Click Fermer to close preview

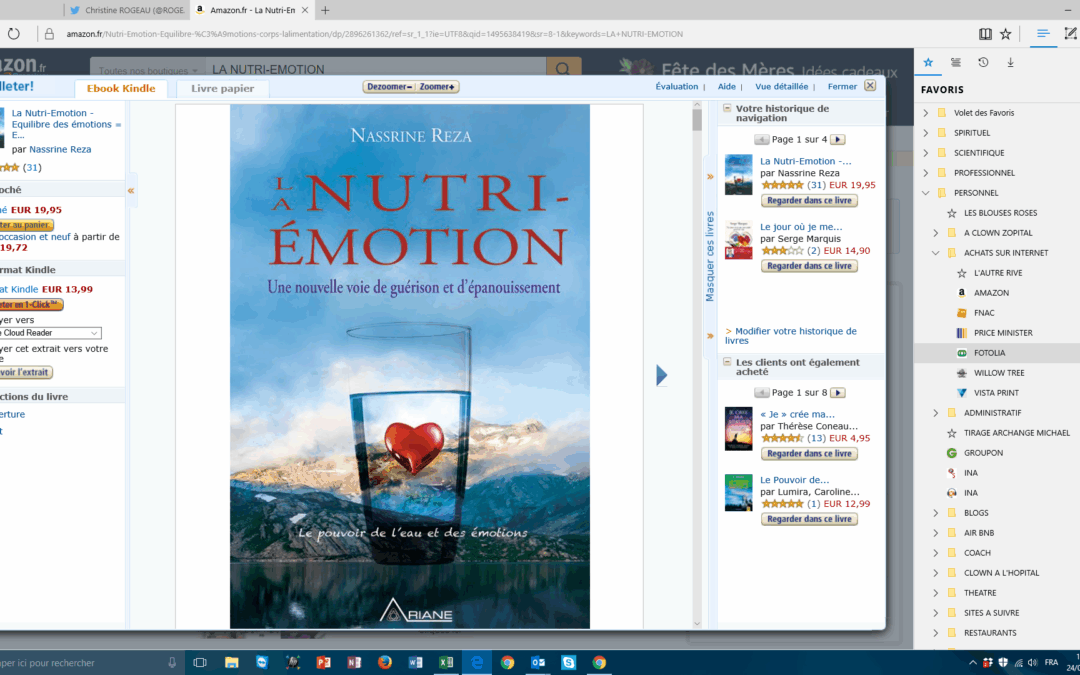tap(842, 87)
